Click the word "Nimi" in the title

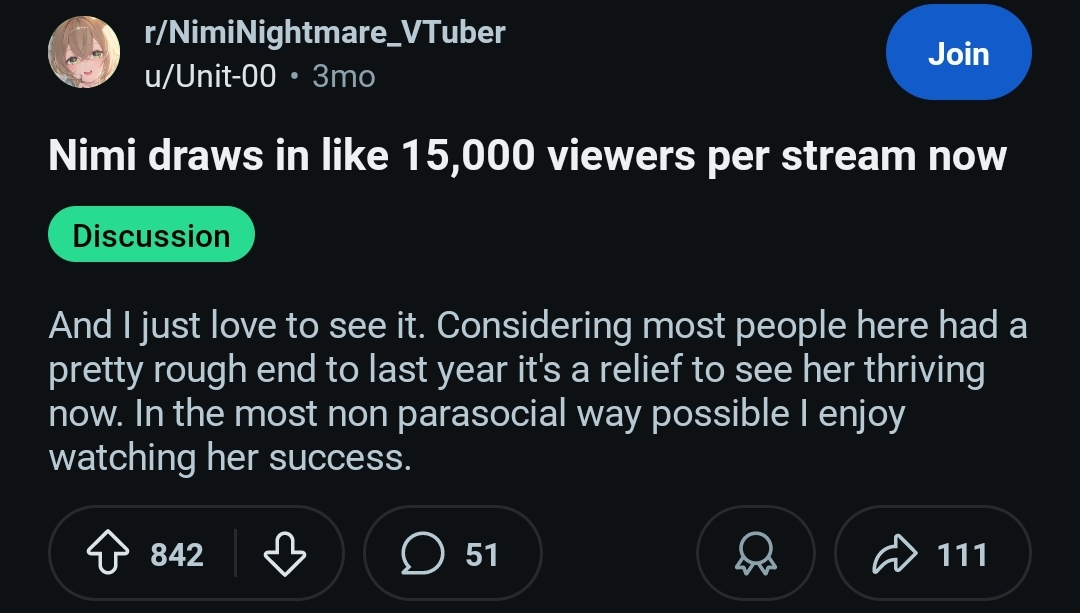point(90,157)
